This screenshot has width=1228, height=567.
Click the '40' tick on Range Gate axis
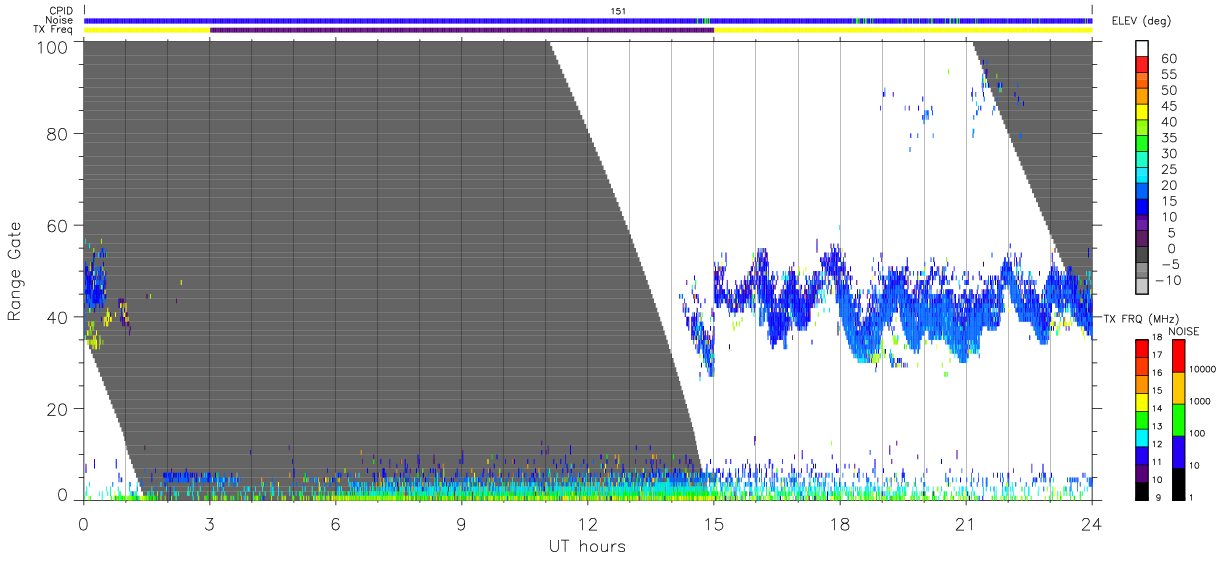(57, 317)
